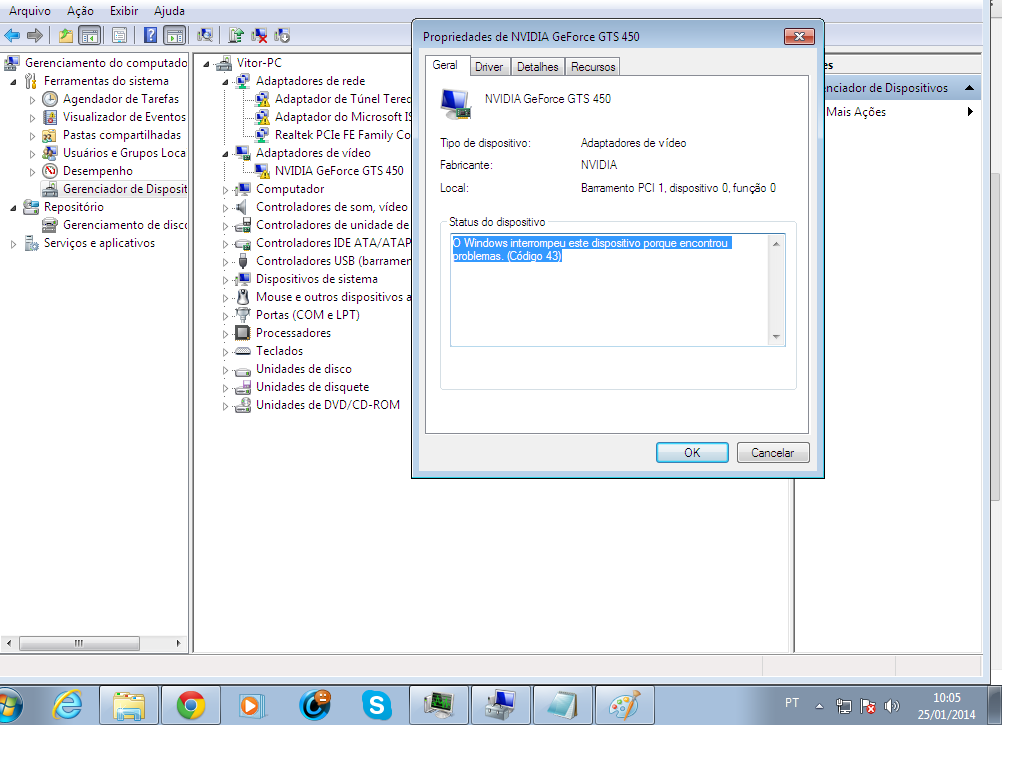Click the Up one level folder icon
The width and height of the screenshot is (1024, 768).
(x=65, y=35)
